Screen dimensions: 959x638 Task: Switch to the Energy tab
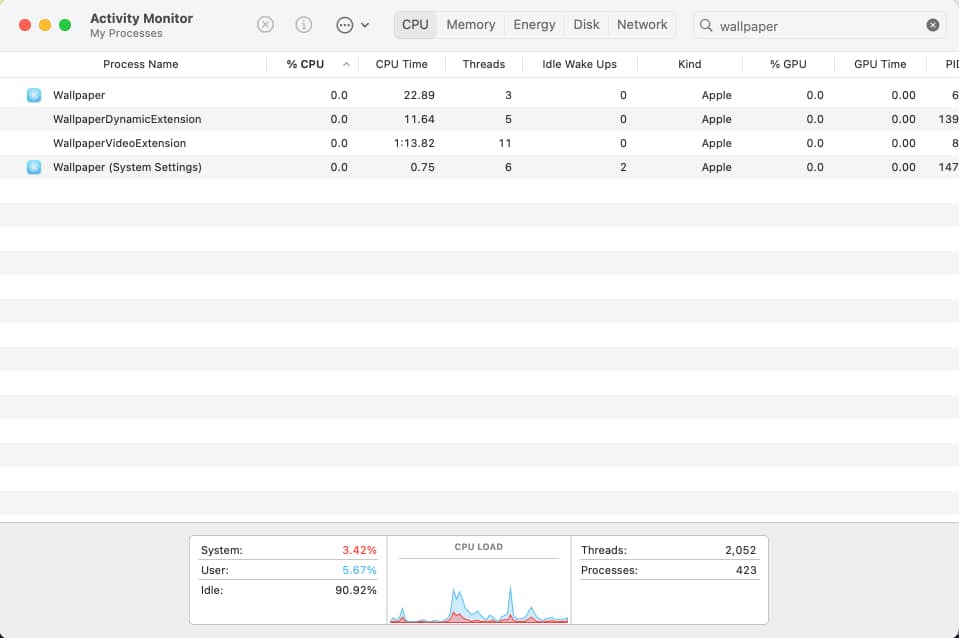pyautogui.click(x=534, y=24)
